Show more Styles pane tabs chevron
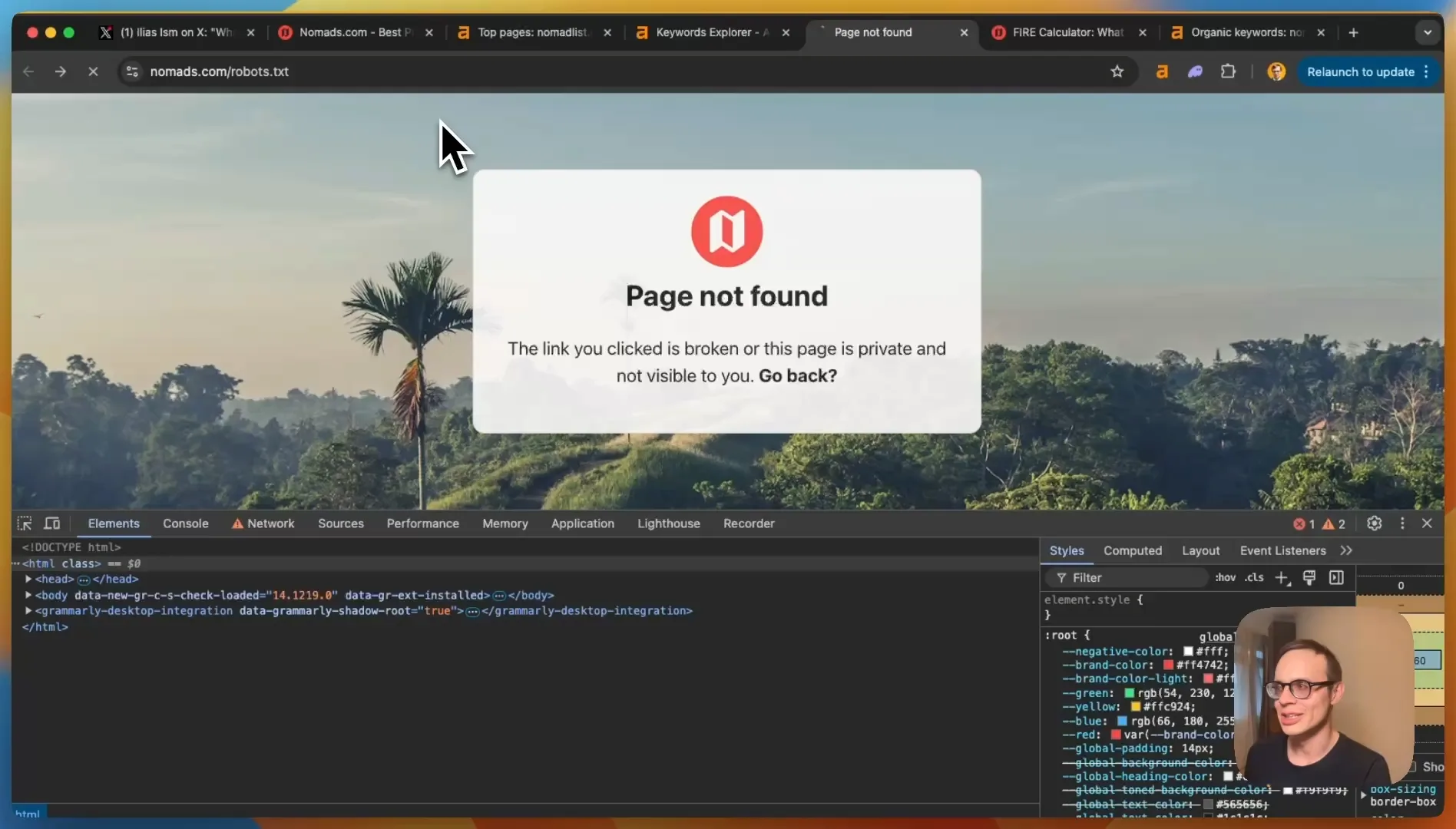The height and width of the screenshot is (829, 1456). (1346, 550)
